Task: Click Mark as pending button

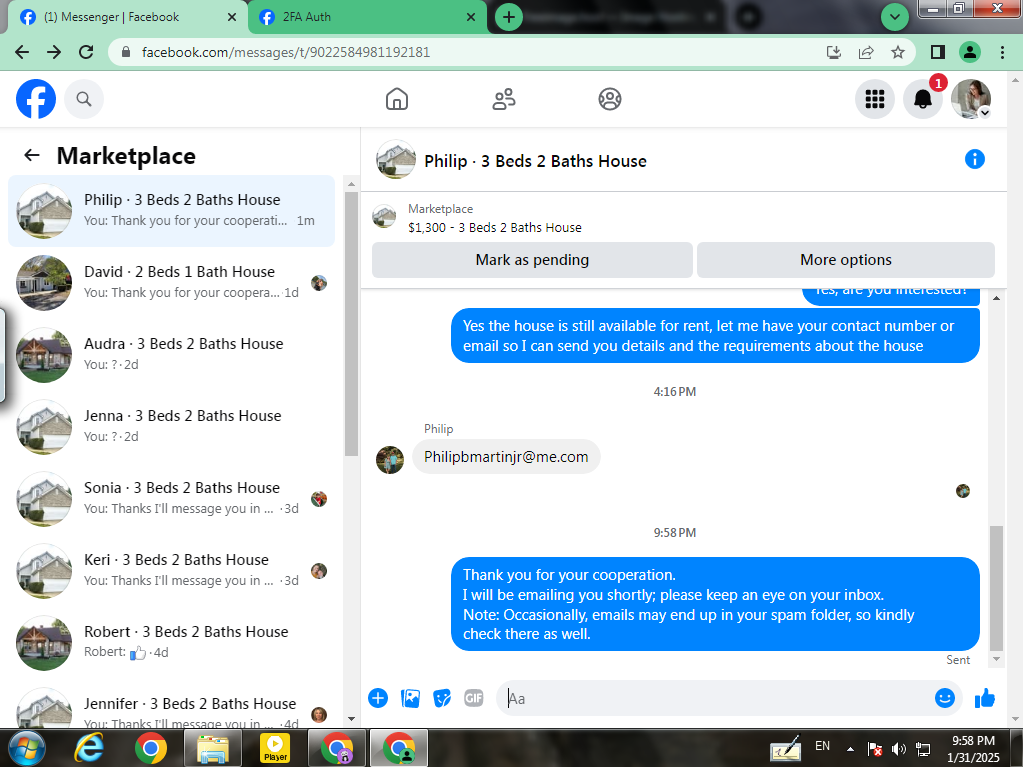Action: (532, 260)
